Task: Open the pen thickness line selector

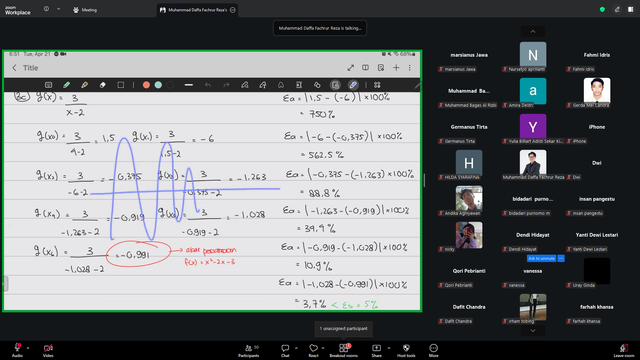Action: pos(189,85)
